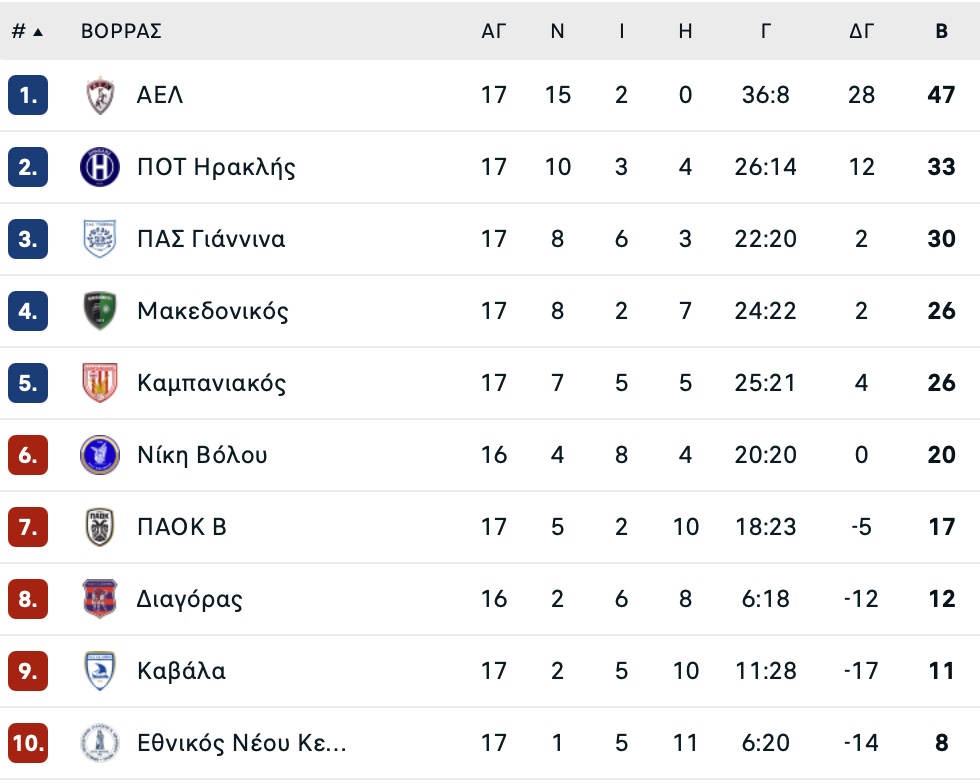980x784 pixels.
Task: Click the ΠΟΤ Ηρακλής club logo
Action: pyautogui.click(x=100, y=167)
